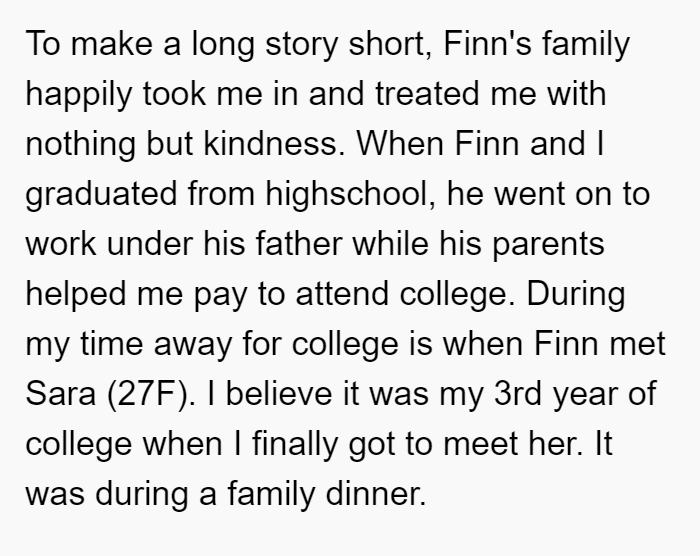Viewport: 700px width, 556px height.
Task: Click the word "During" in the text
Action: click(x=576, y=296)
